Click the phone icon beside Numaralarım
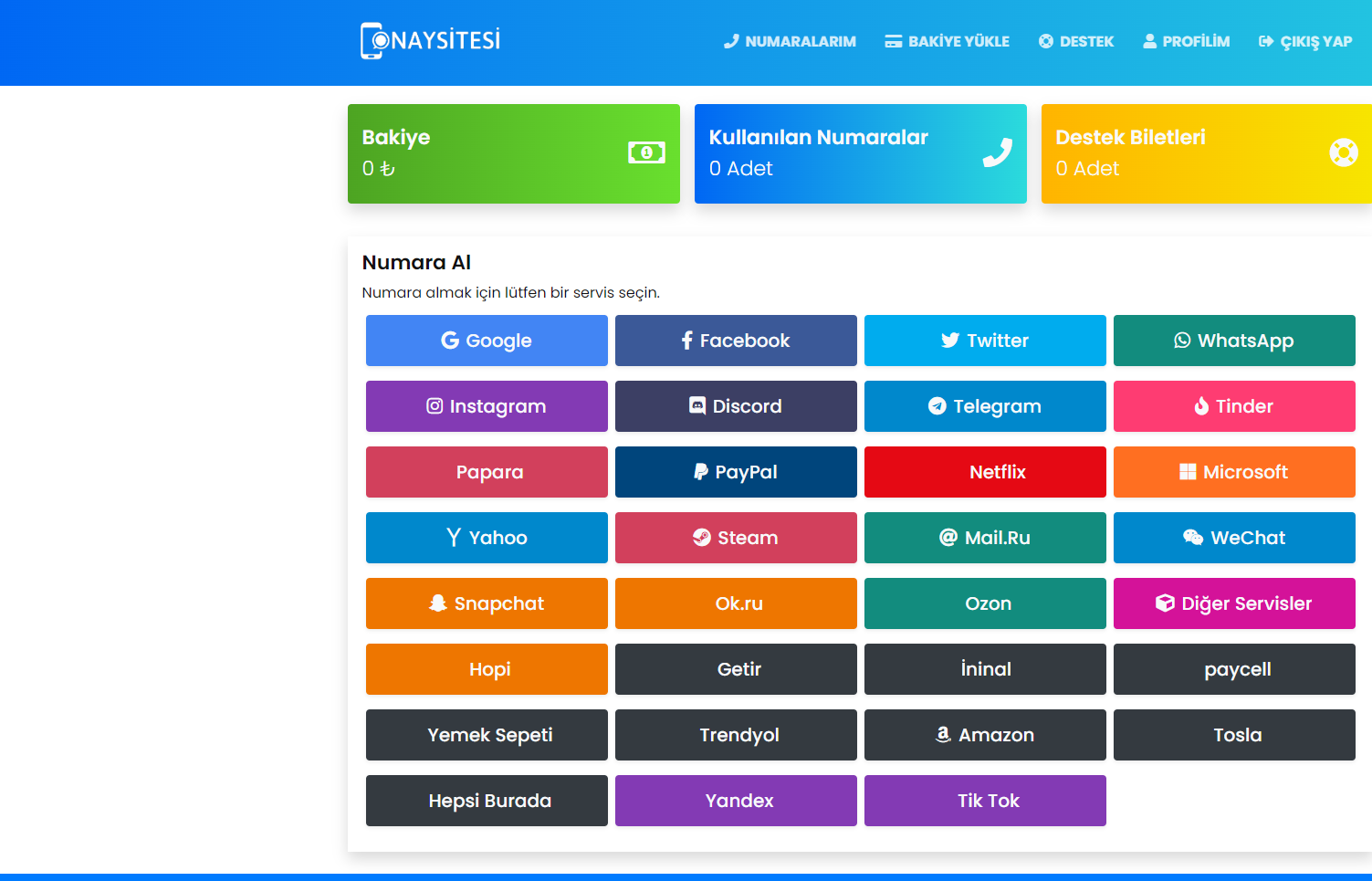This screenshot has width=1372, height=881. (x=731, y=41)
